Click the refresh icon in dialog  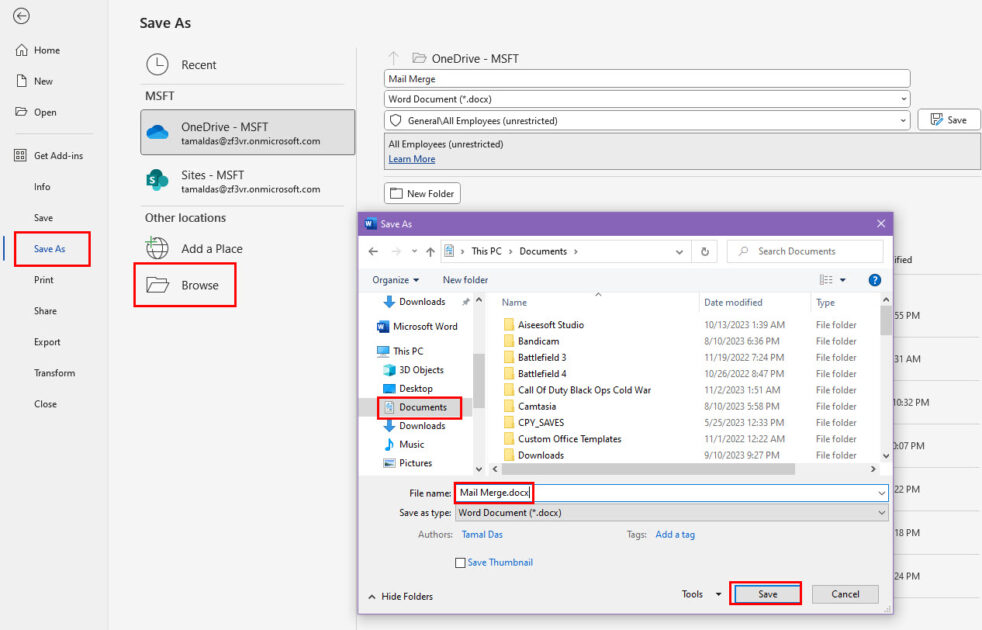(705, 252)
